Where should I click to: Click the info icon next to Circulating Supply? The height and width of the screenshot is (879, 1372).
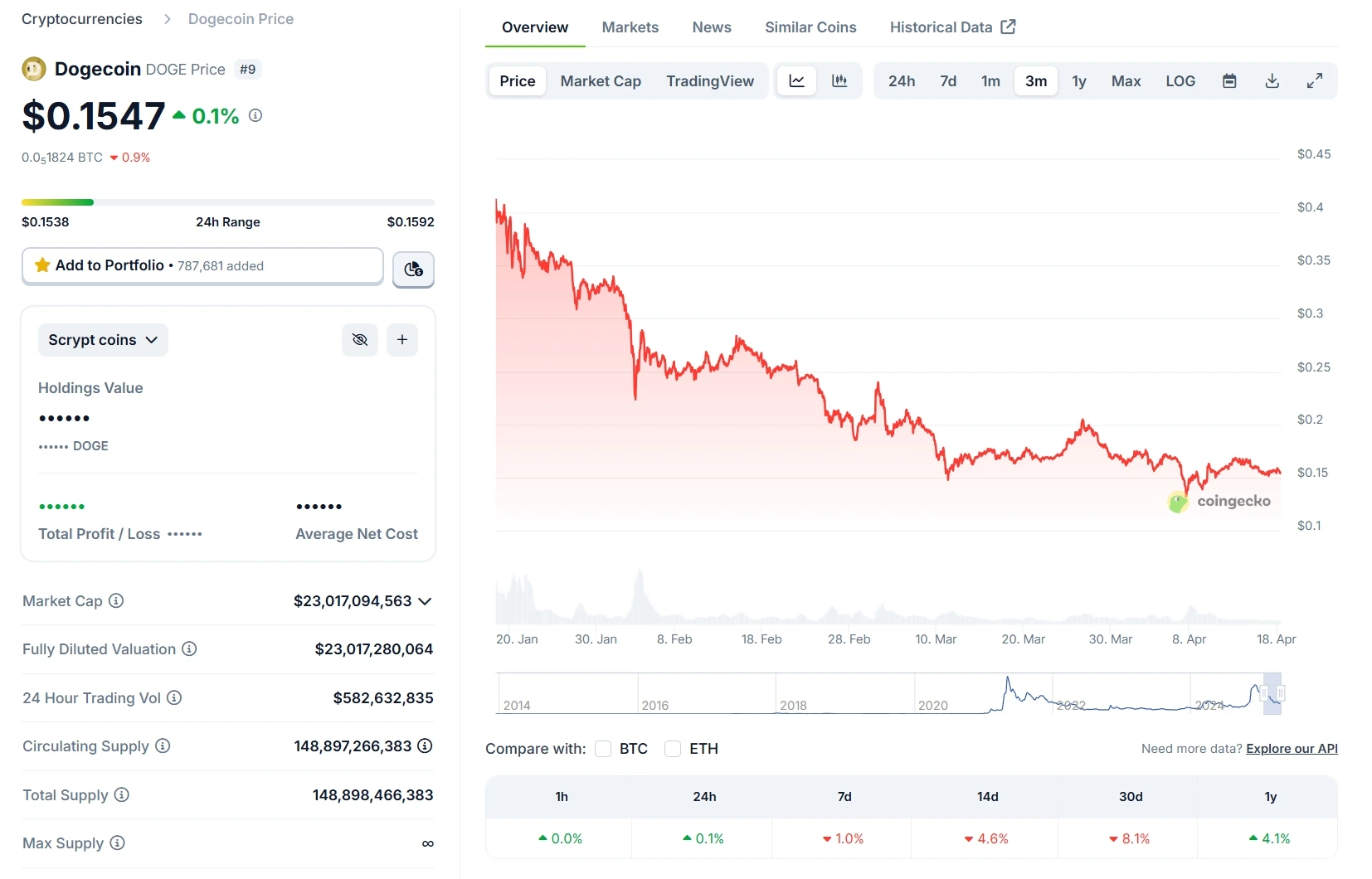[163, 746]
